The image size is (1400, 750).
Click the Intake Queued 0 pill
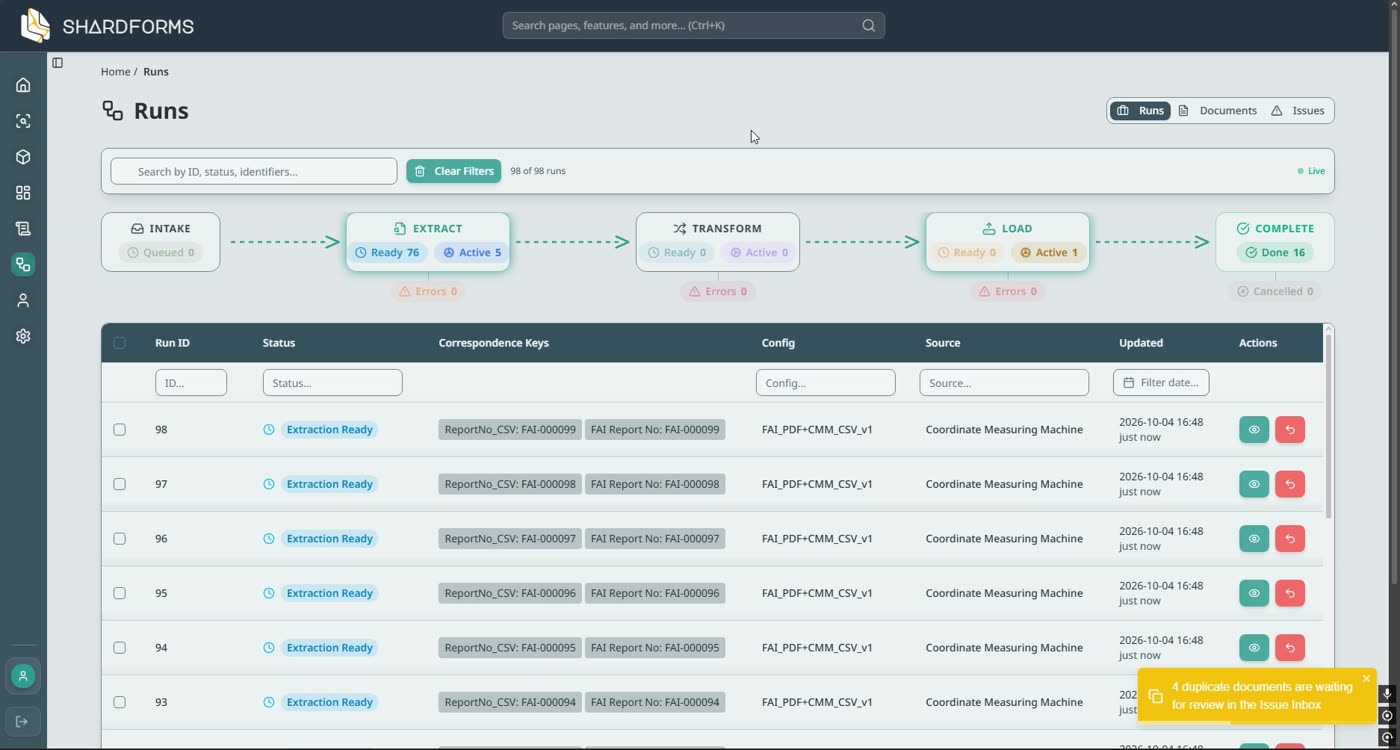click(160, 253)
